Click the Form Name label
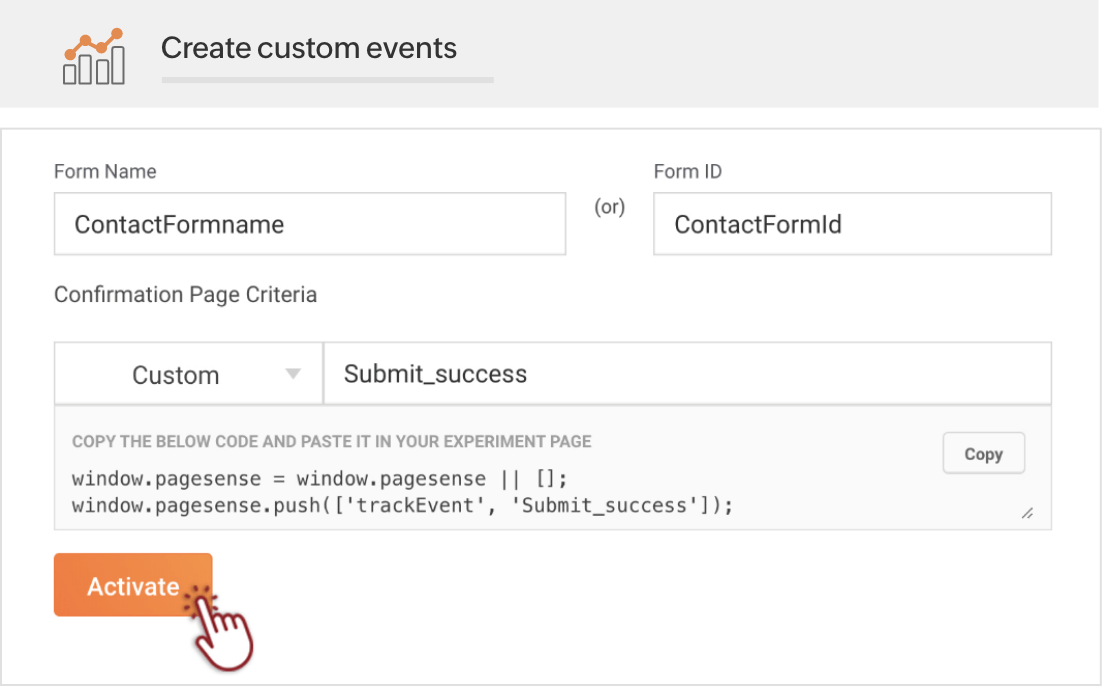Image resolution: width=1102 pixels, height=686 pixels. [x=105, y=171]
